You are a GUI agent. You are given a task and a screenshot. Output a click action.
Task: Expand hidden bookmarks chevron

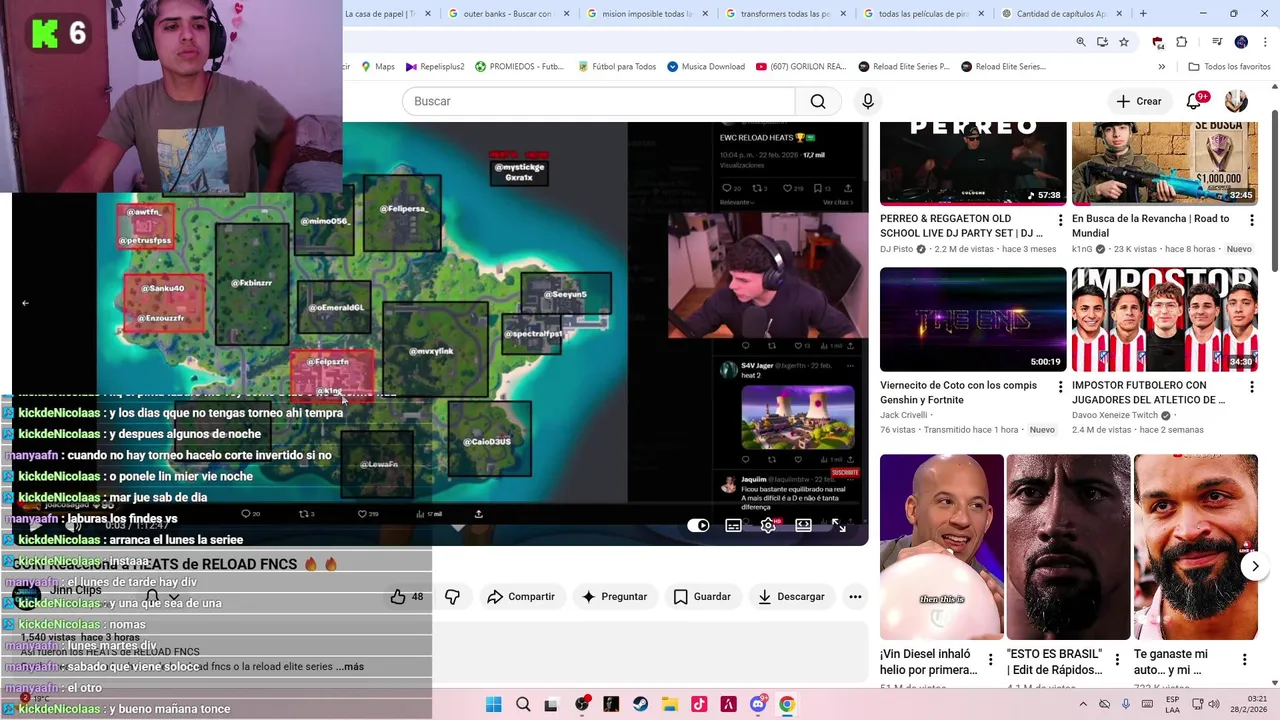(1161, 67)
